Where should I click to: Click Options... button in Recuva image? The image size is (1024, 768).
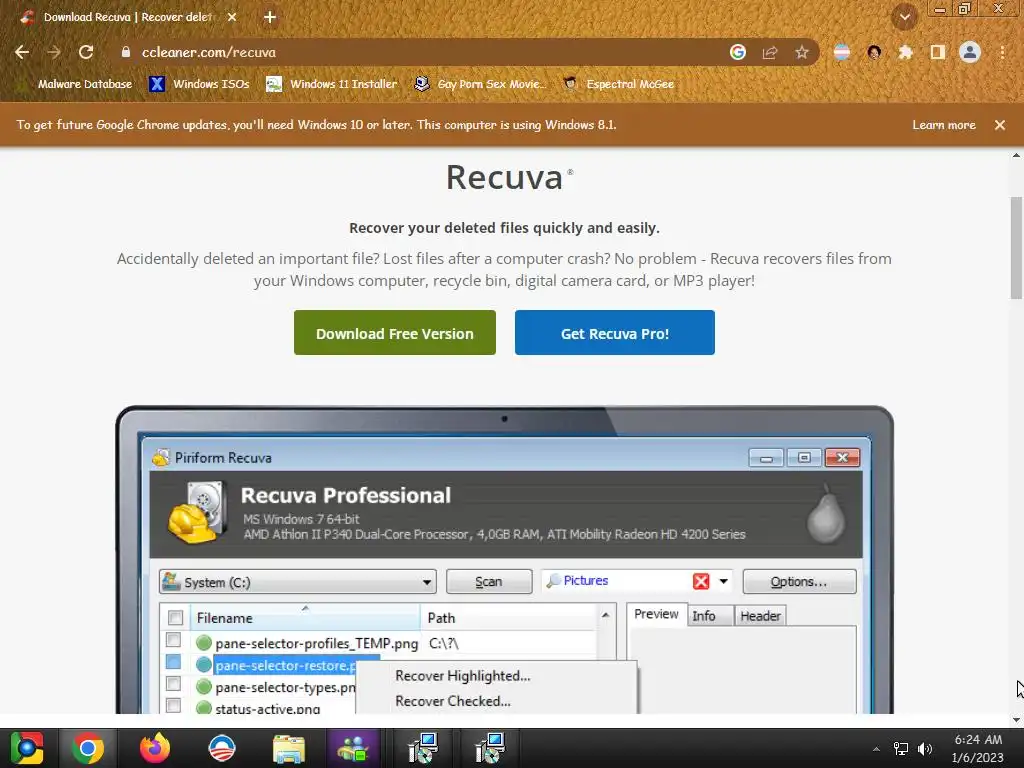[799, 581]
